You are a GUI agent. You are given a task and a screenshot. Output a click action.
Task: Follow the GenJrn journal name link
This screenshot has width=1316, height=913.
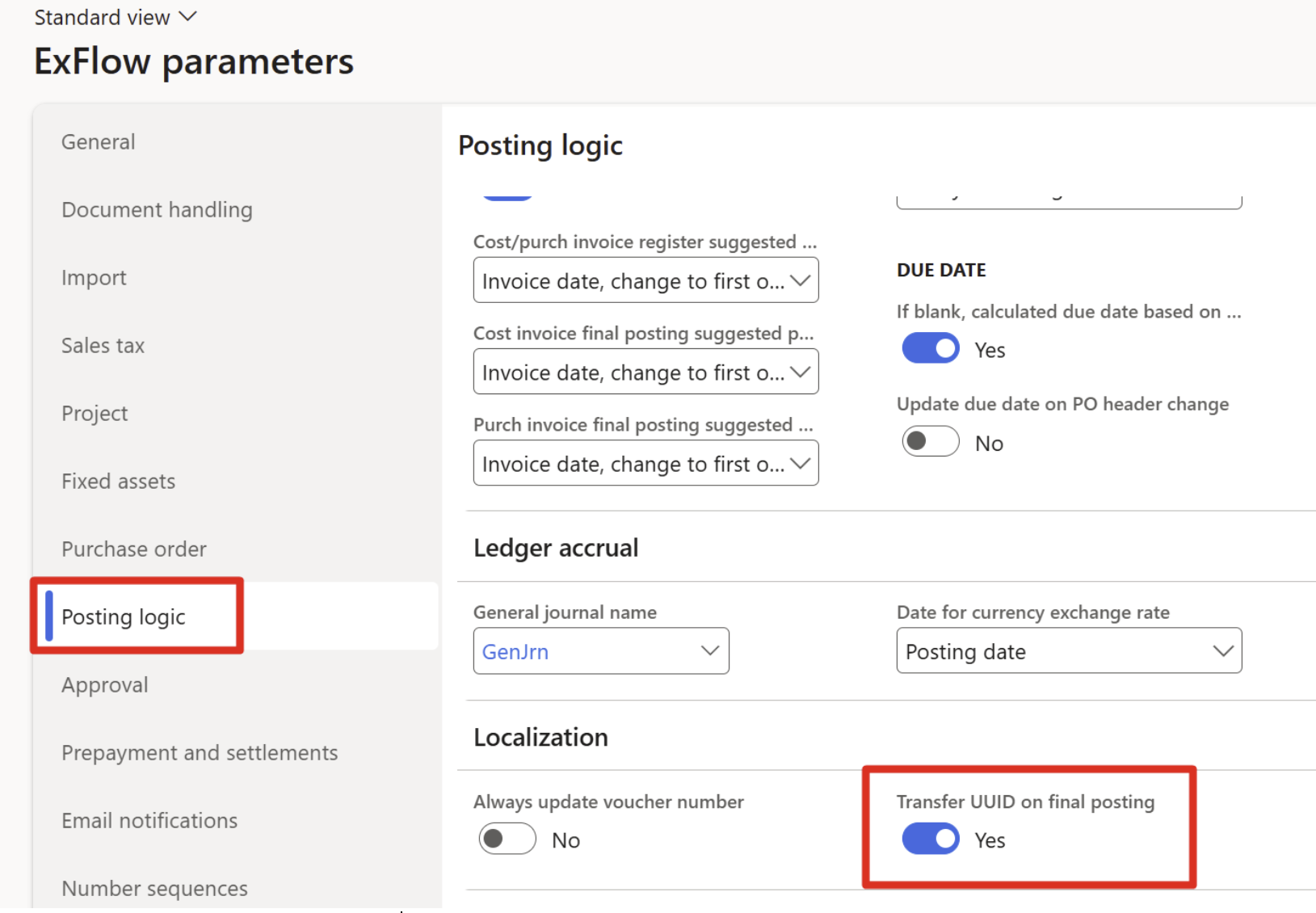(x=515, y=651)
